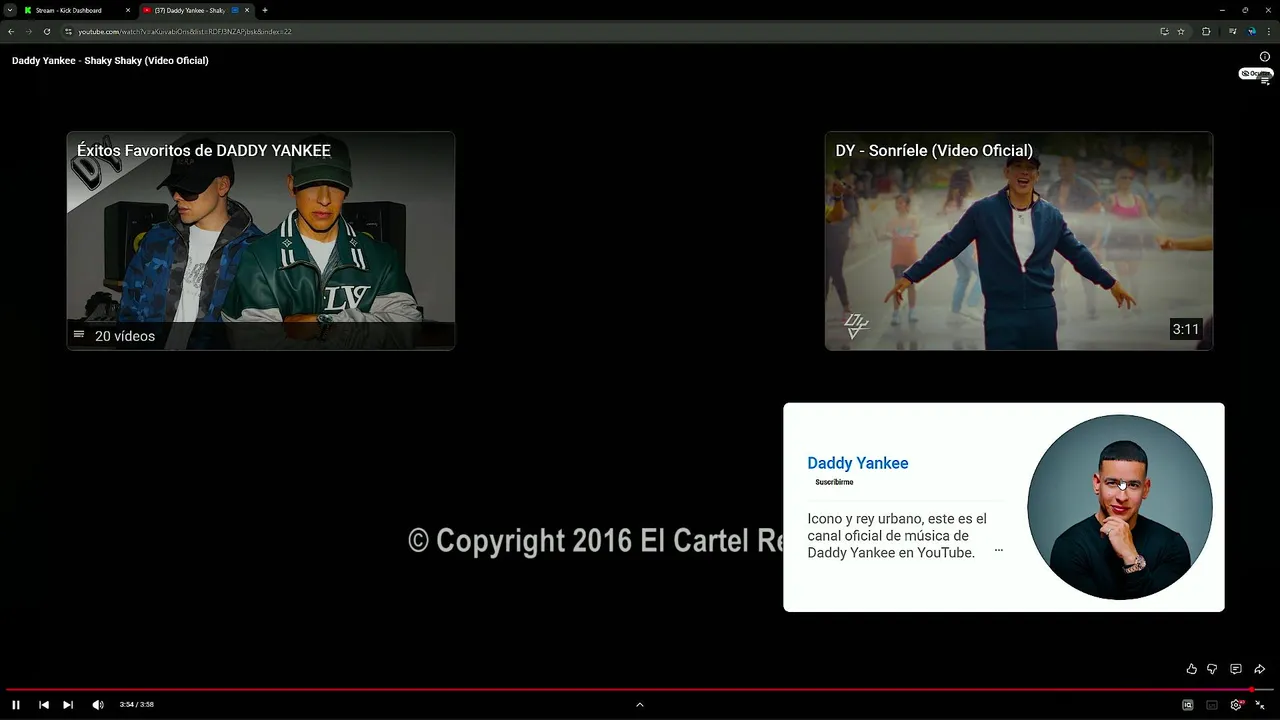Close the YouTube tab
This screenshot has height=720, width=1280.
247,10
